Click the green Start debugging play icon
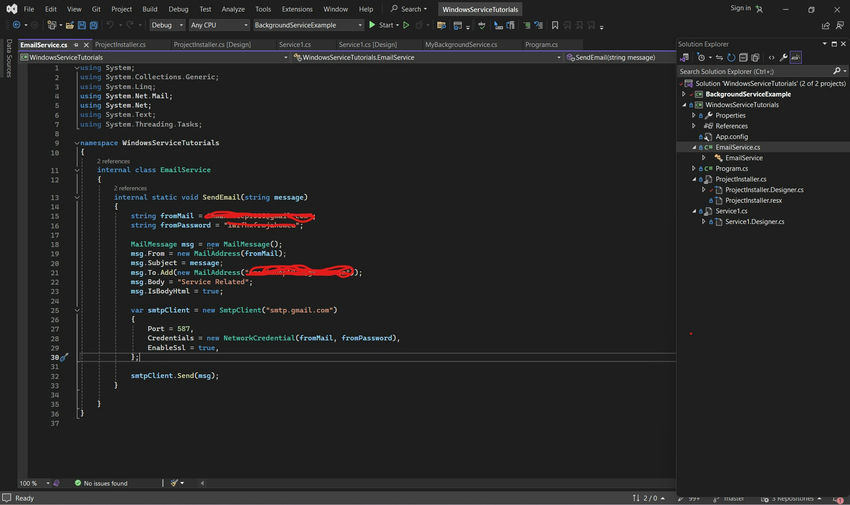 pos(372,24)
